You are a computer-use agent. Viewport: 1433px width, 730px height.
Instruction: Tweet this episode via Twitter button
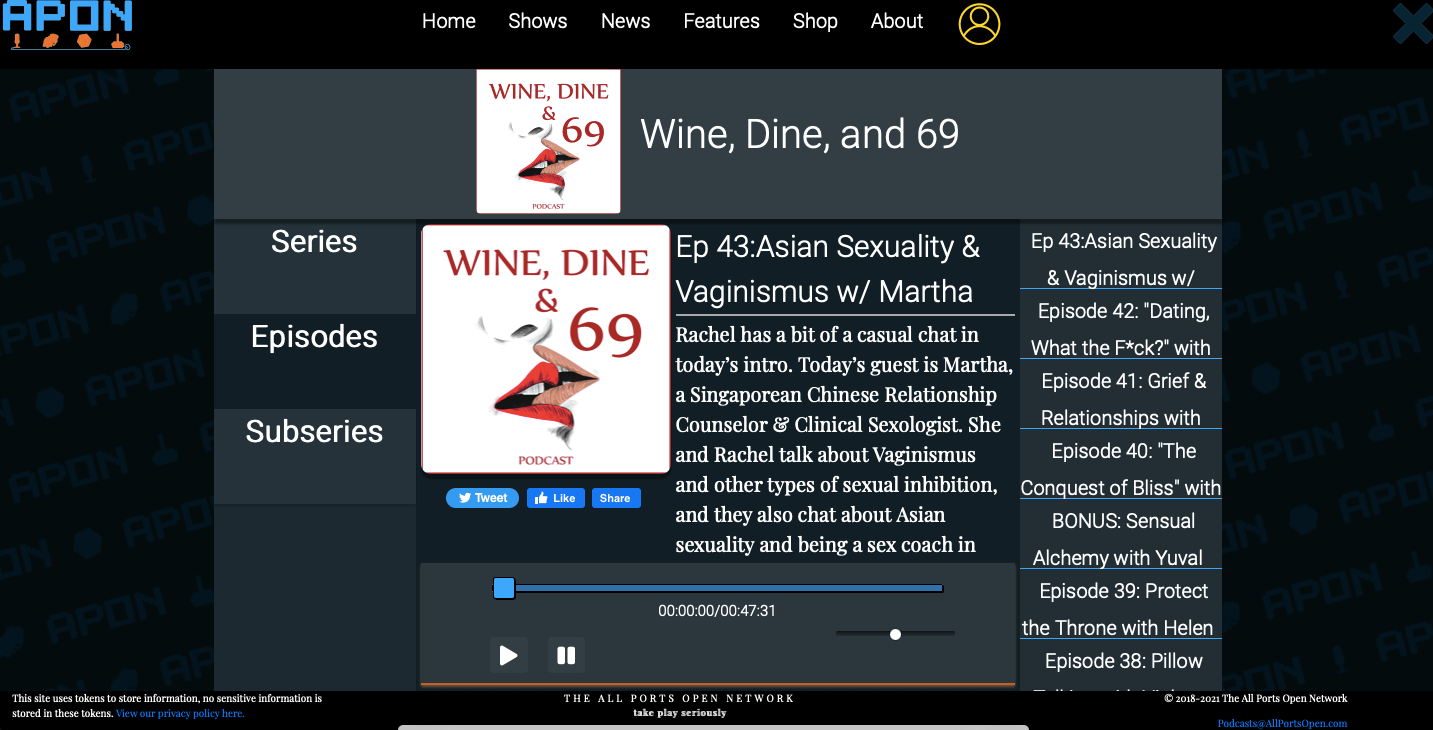482,498
